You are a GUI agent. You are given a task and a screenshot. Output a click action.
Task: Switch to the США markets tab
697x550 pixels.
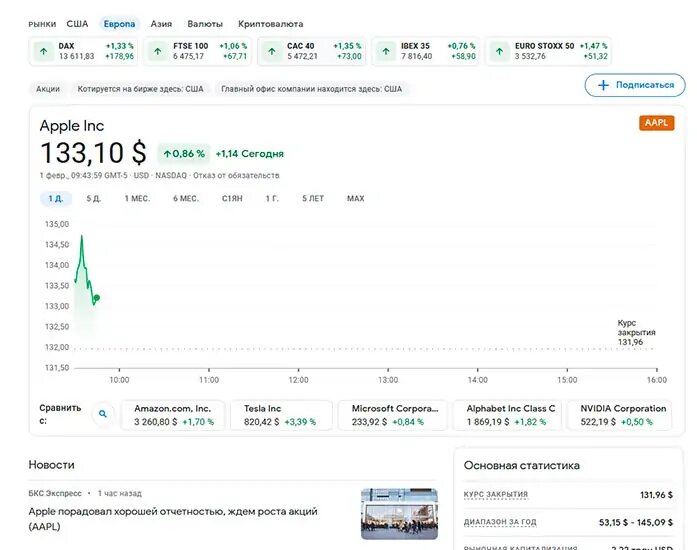click(77, 24)
